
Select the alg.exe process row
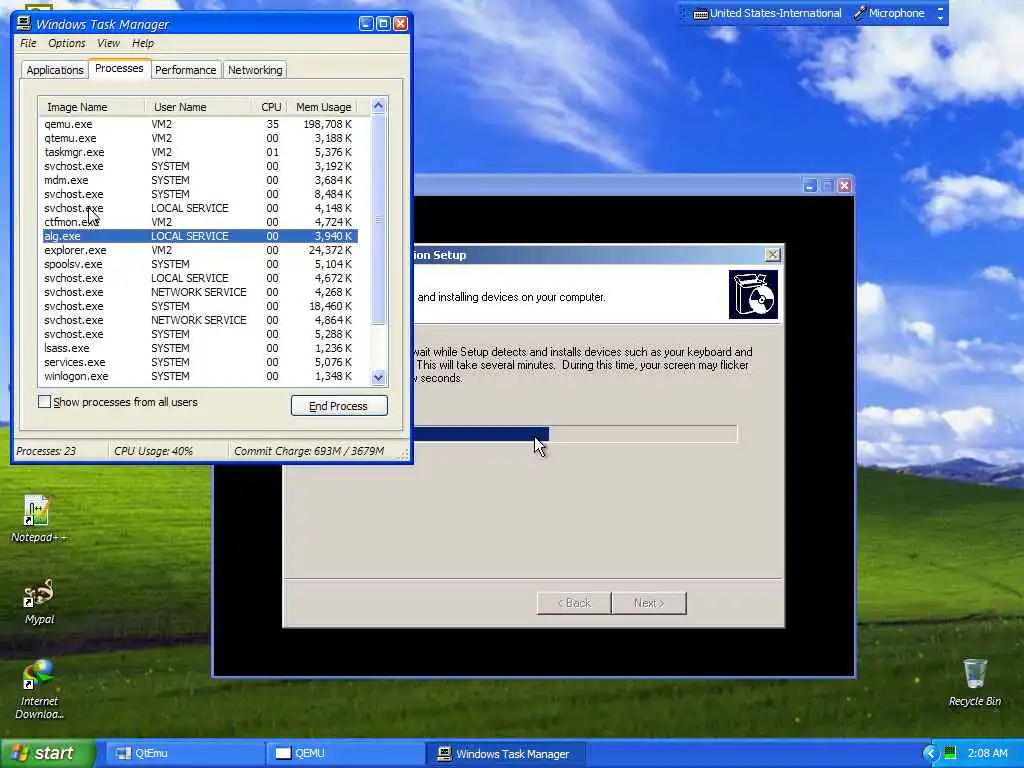tap(199, 236)
